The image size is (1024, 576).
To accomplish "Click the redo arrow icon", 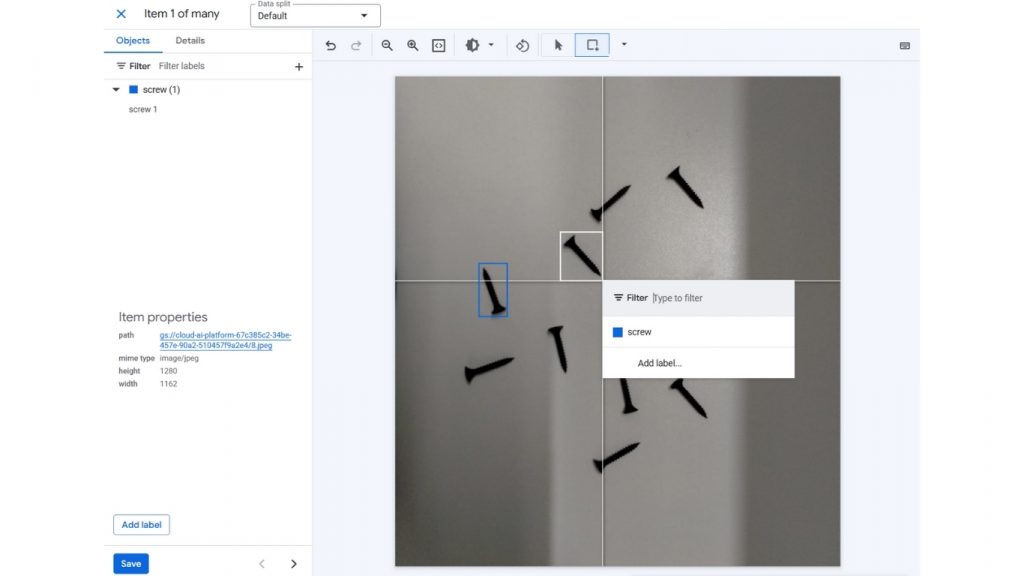I will [356, 45].
